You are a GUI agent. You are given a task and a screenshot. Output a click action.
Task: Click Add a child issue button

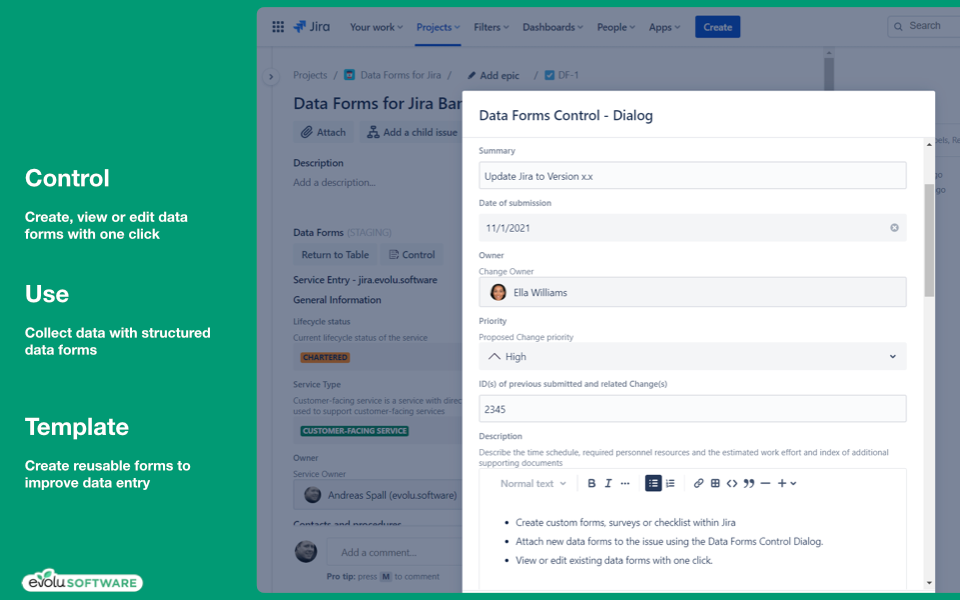pyautogui.click(x=411, y=132)
